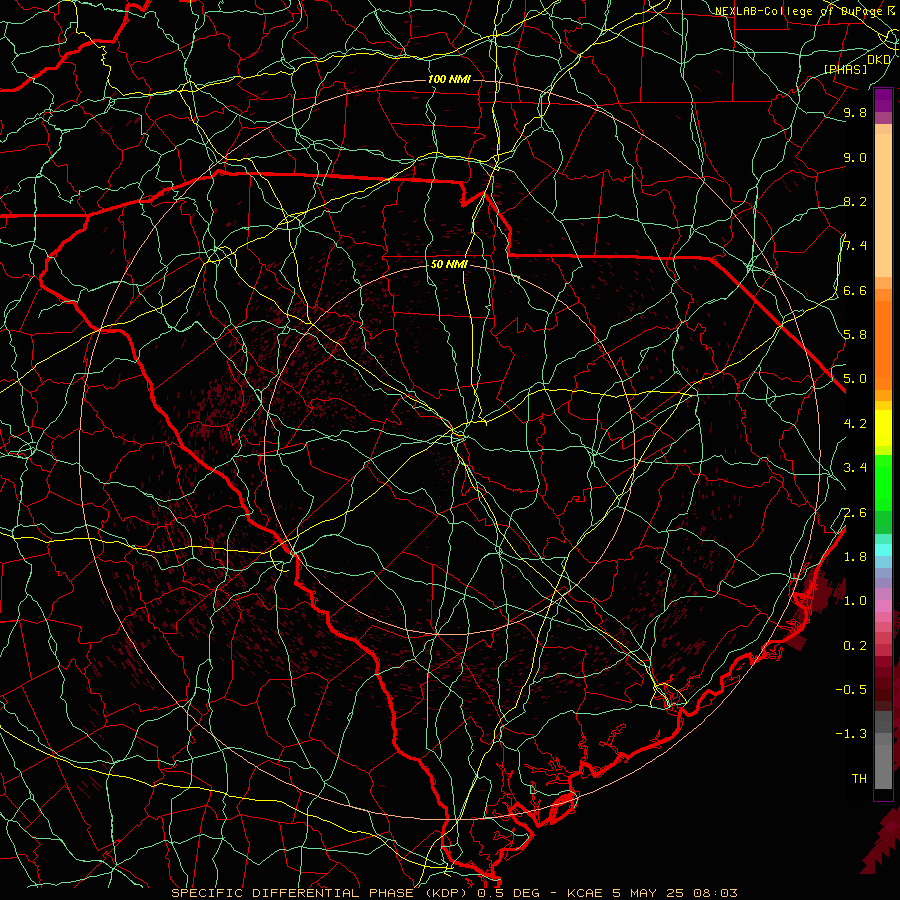Viewport: 900px width, 900px height.
Task: Click the 08:03 timestamp text
Action: click(715, 893)
